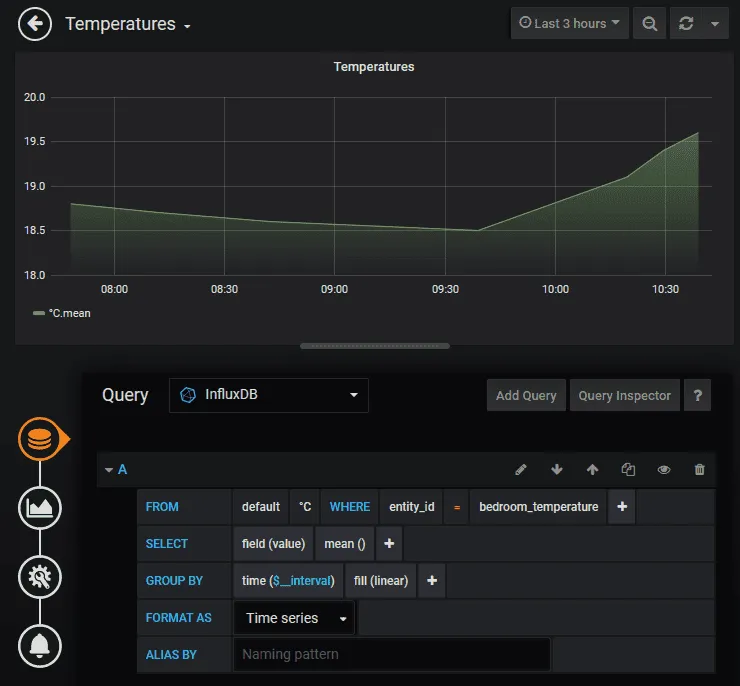Add a GROUP BY clause with plus
Screen dimensions: 740x686
[432, 581]
